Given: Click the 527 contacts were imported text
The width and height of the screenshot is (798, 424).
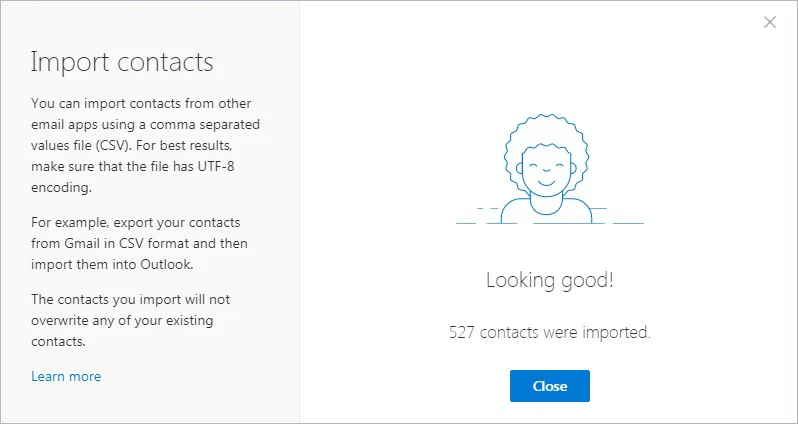Looking at the screenshot, I should (x=549, y=332).
